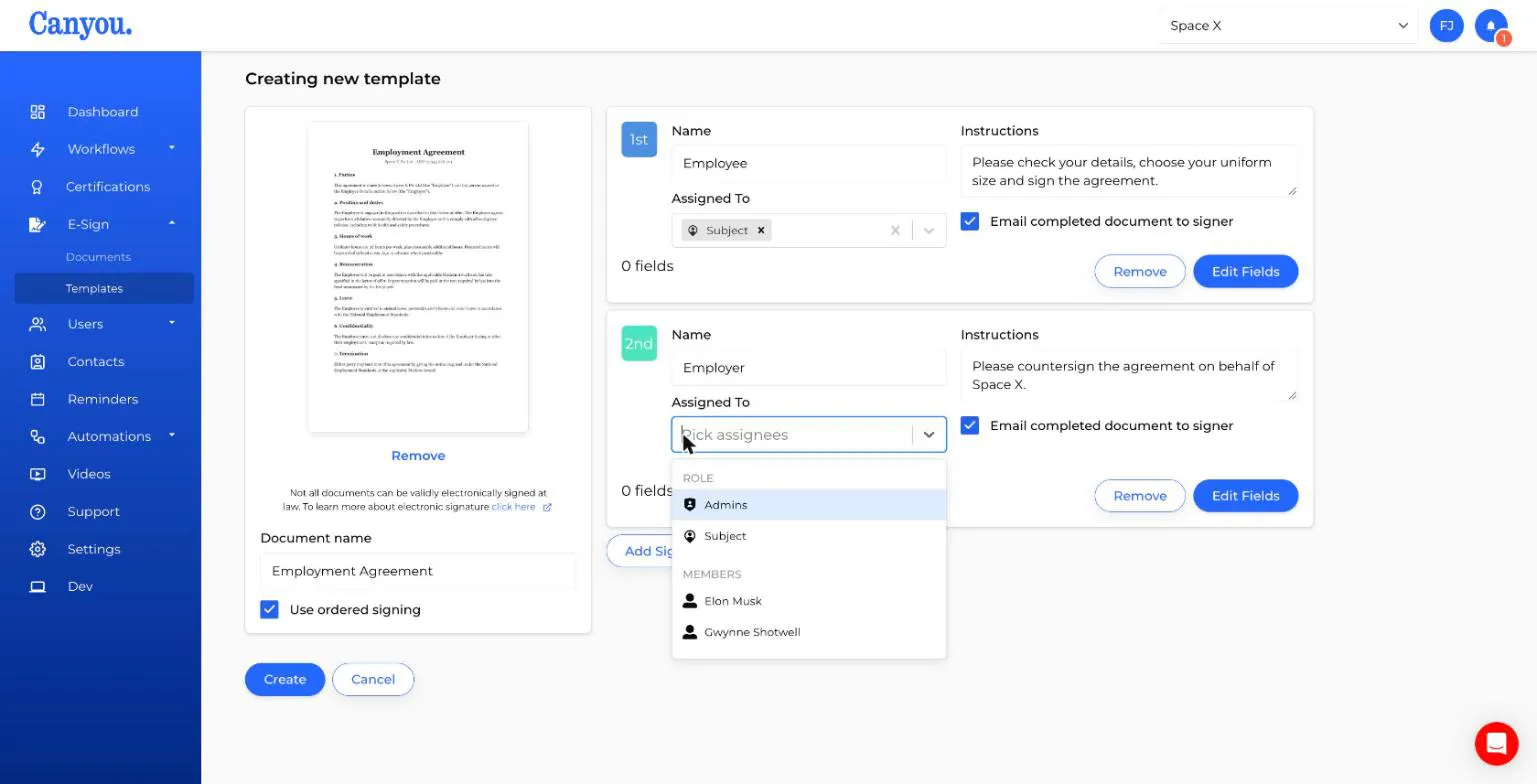Click the Document name input field

tap(418, 571)
